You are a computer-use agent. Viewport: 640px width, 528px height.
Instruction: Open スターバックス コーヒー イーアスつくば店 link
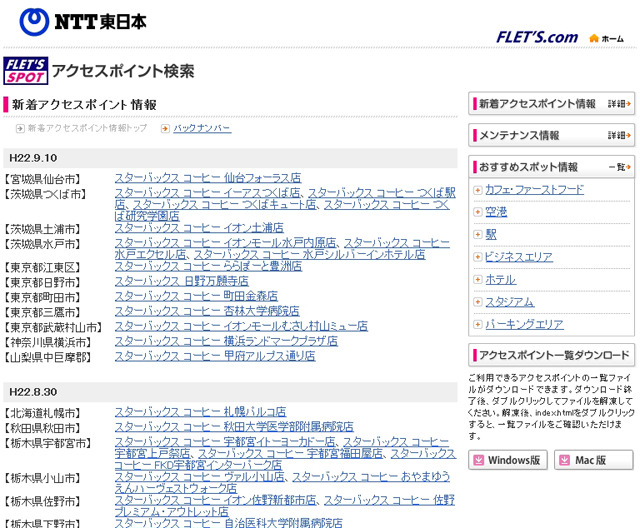pos(207,193)
